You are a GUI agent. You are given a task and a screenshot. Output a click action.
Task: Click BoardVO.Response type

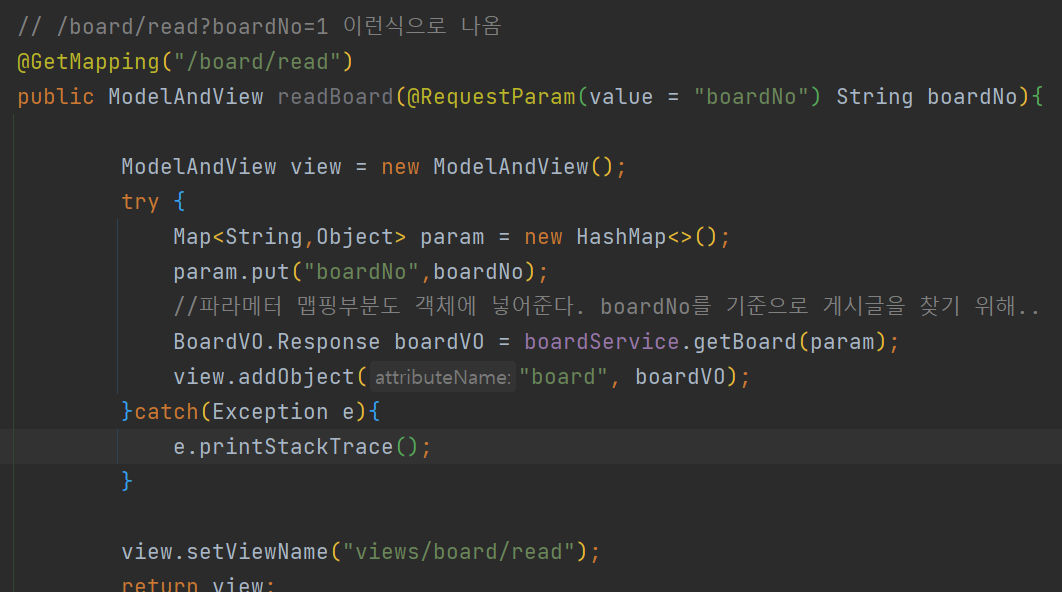(x=276, y=342)
